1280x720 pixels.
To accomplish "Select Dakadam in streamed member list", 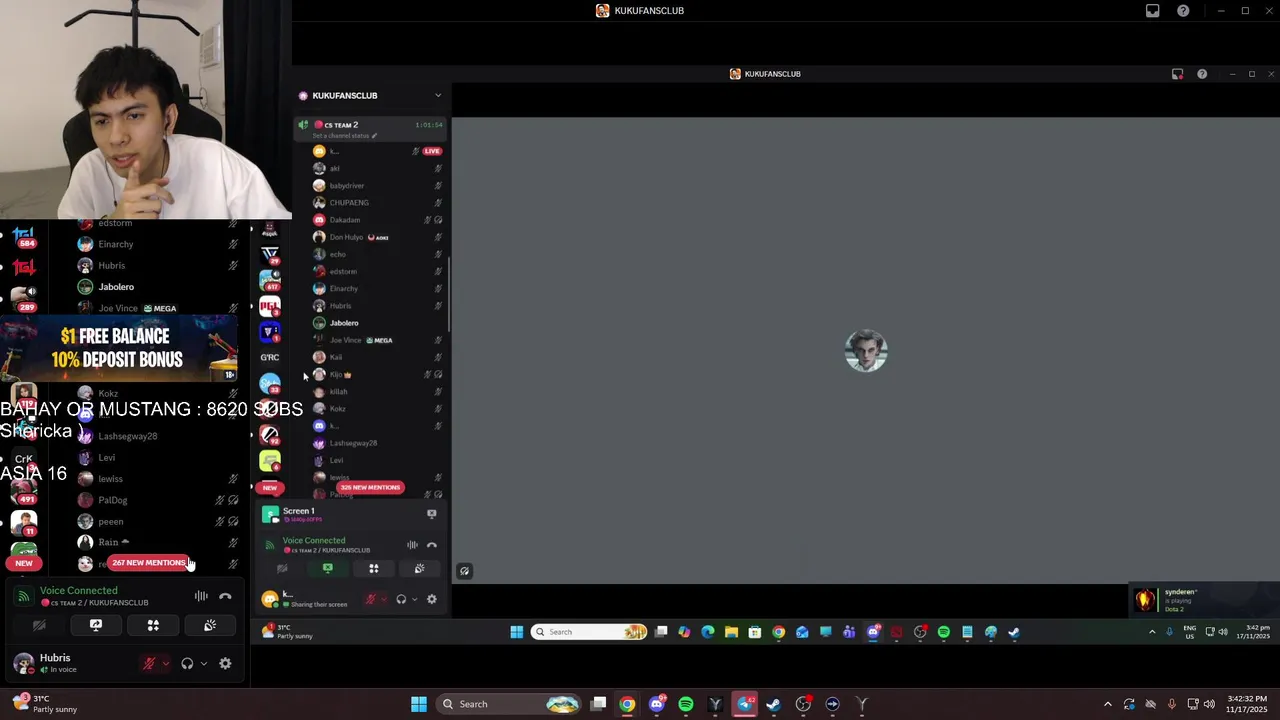I will (x=345, y=220).
